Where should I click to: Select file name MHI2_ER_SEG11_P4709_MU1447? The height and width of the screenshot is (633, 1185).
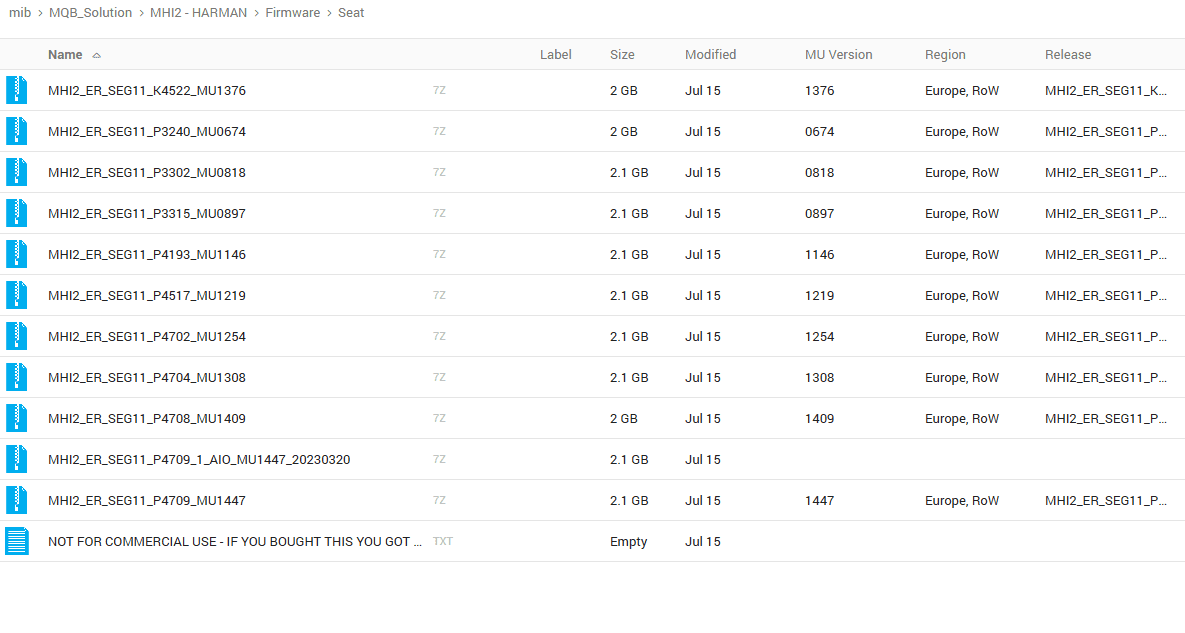pyautogui.click(x=147, y=500)
